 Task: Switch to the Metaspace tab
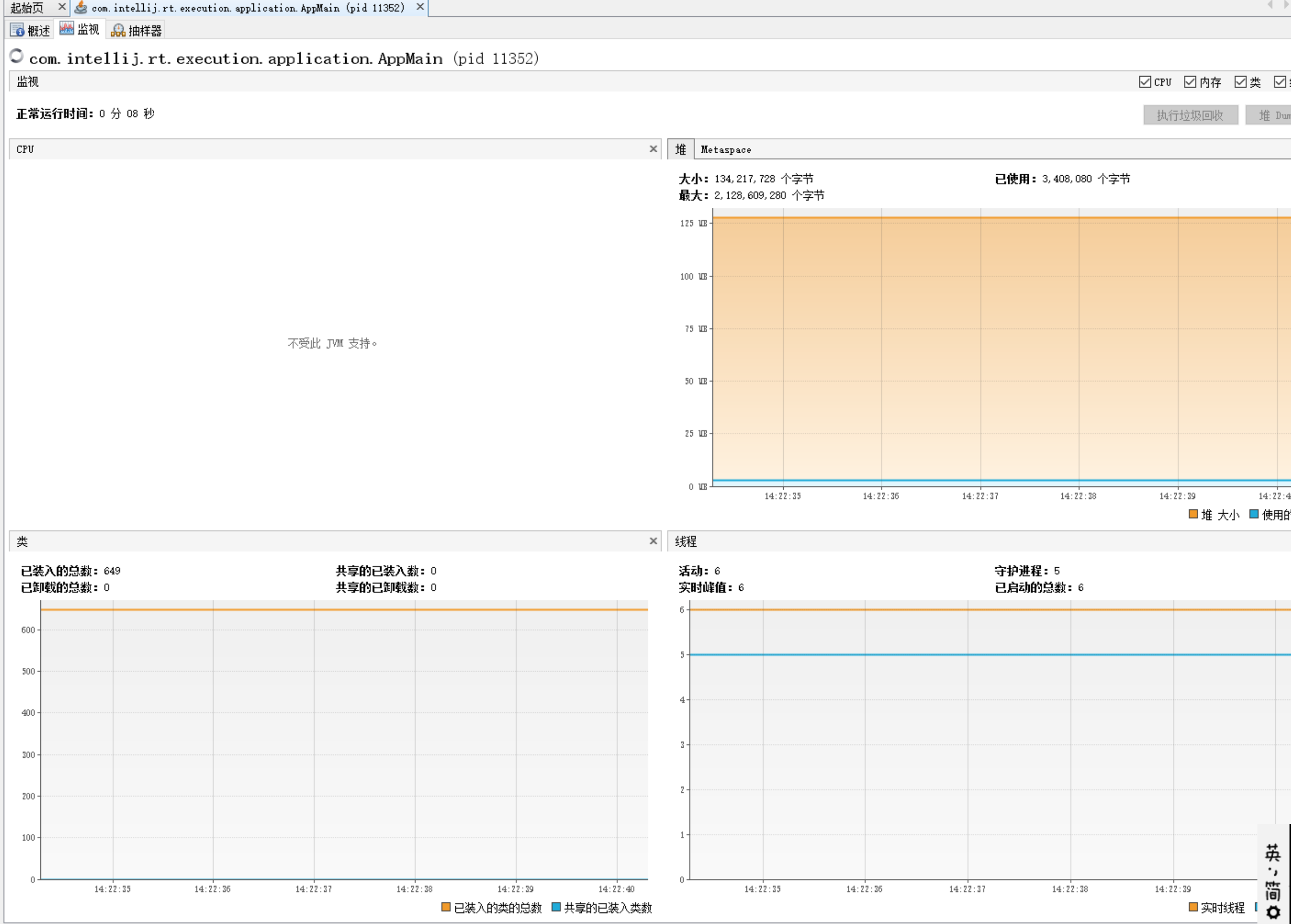(725, 150)
